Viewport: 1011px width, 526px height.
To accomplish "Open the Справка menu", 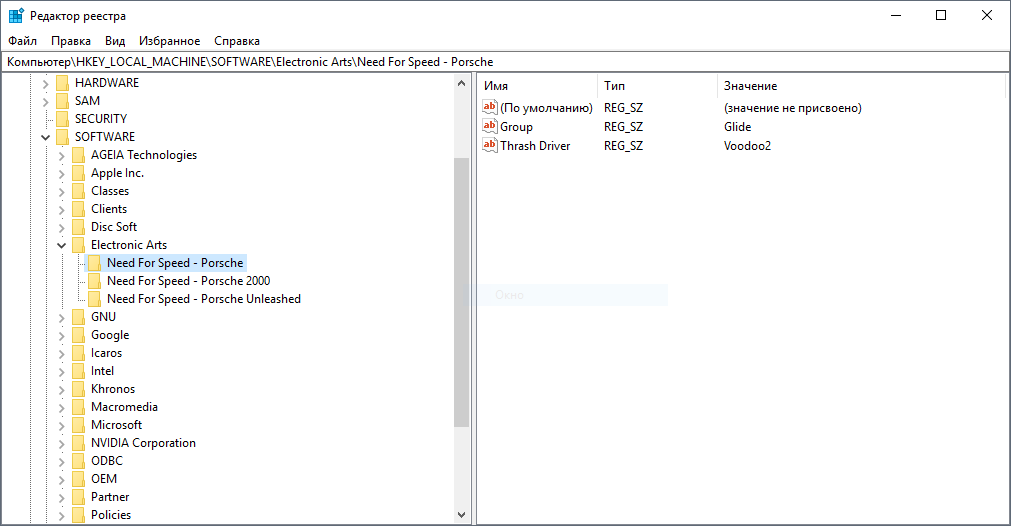I will [237, 41].
